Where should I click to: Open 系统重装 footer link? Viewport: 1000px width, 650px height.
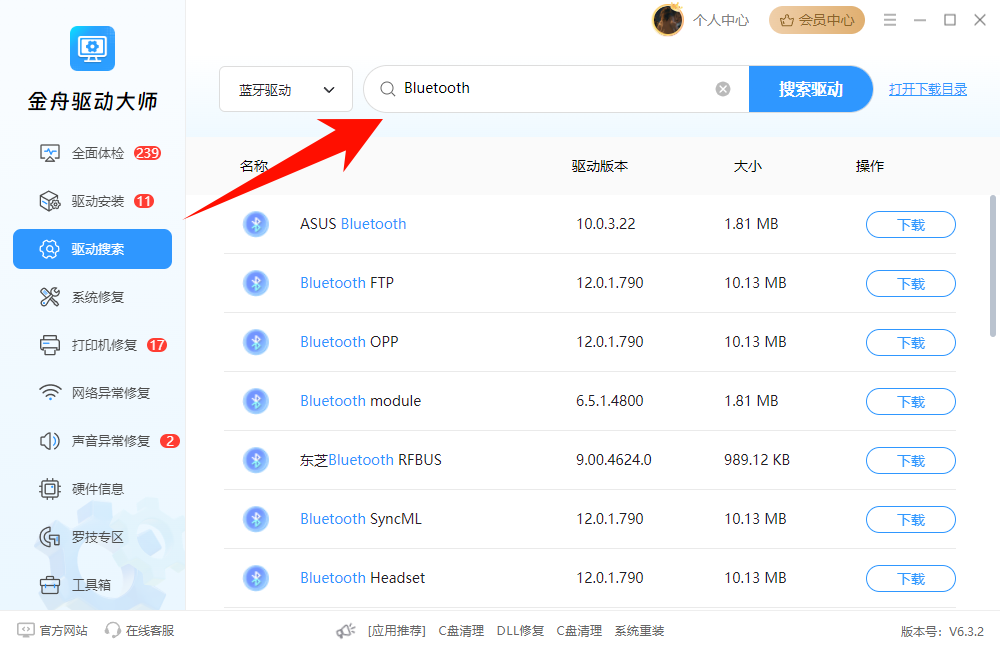640,631
